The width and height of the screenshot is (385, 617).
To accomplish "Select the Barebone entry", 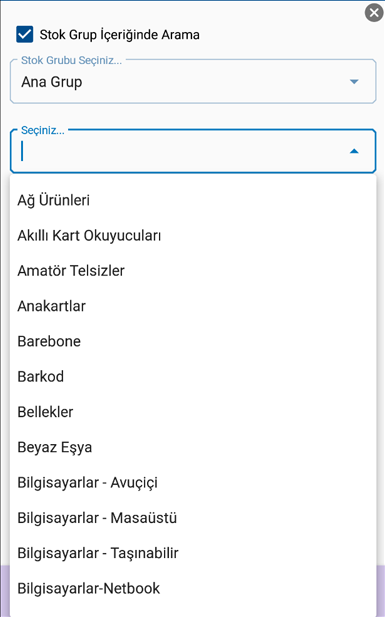I will (x=193, y=341).
